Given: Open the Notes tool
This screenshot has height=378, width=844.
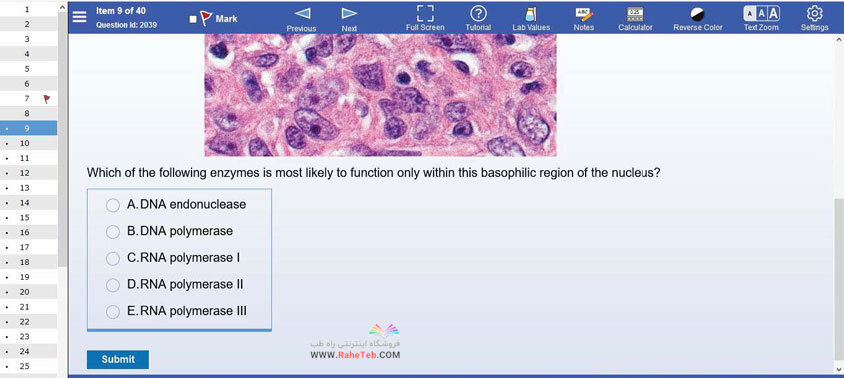Looking at the screenshot, I should (583, 15).
